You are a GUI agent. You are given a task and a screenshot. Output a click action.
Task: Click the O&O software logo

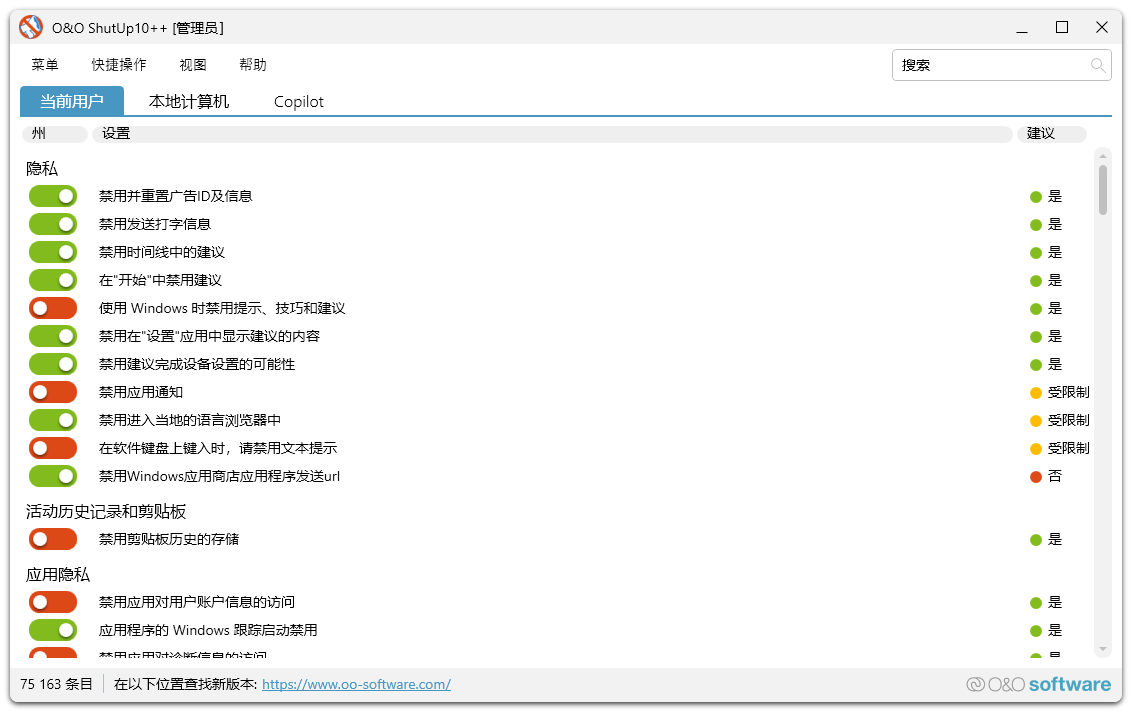[x=1038, y=684]
